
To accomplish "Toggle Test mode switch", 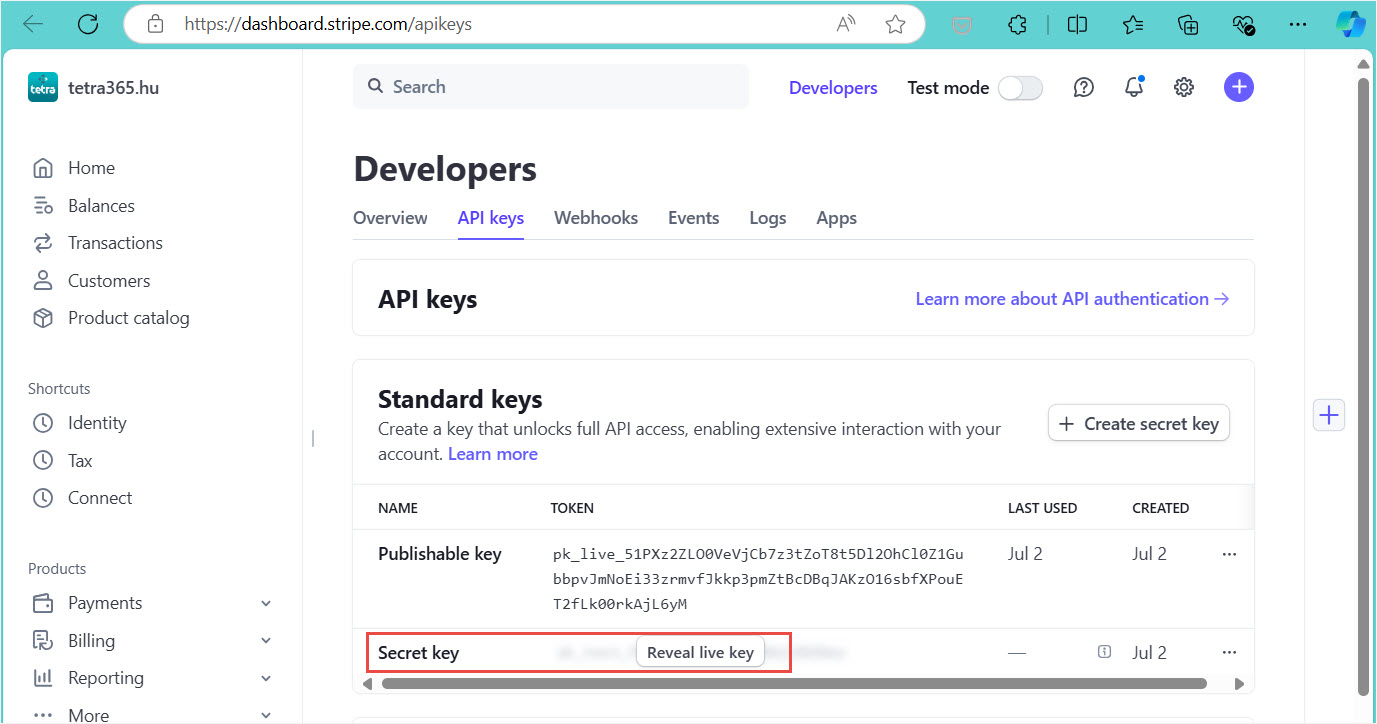I will pos(1020,88).
